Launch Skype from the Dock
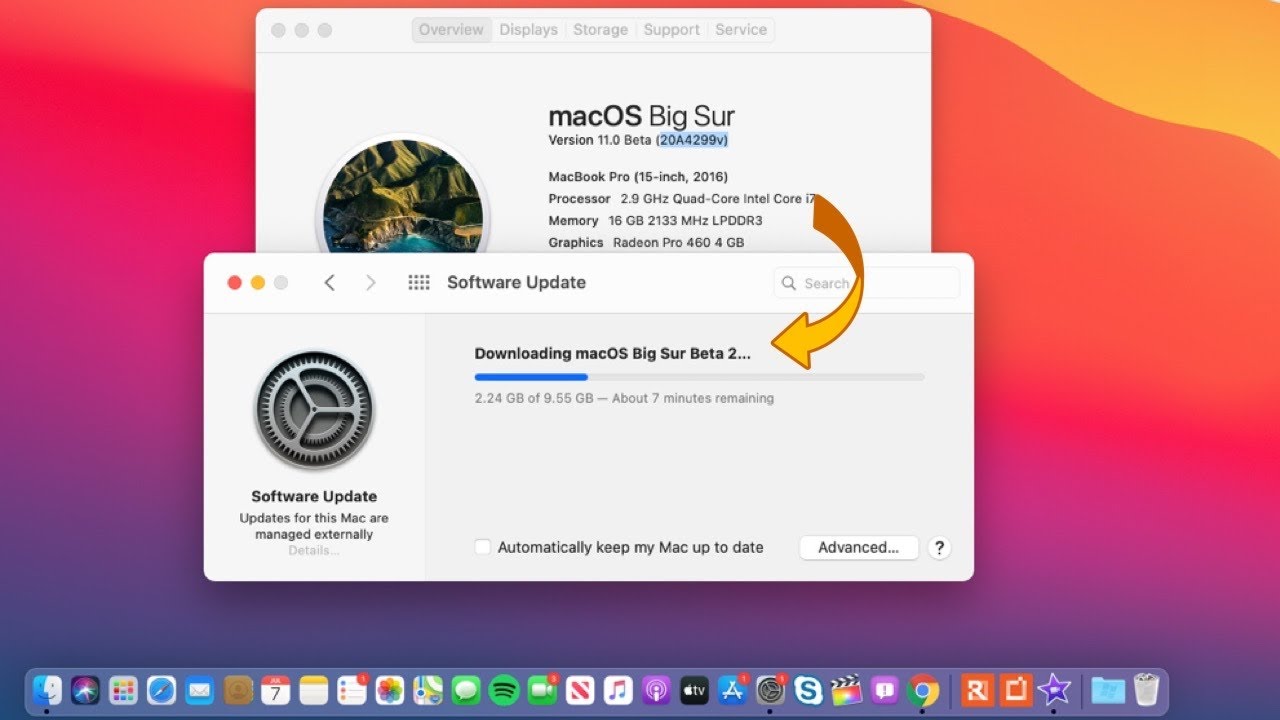1280x720 pixels. pyautogui.click(x=808, y=690)
